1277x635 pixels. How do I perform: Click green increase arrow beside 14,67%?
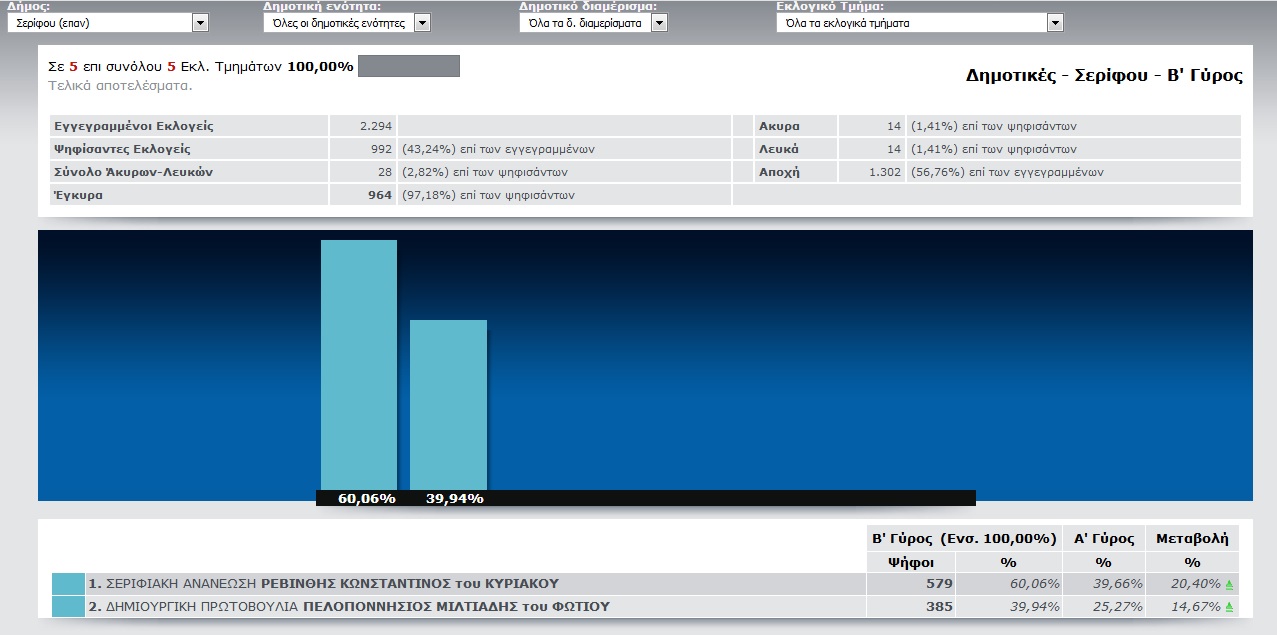point(1229,608)
